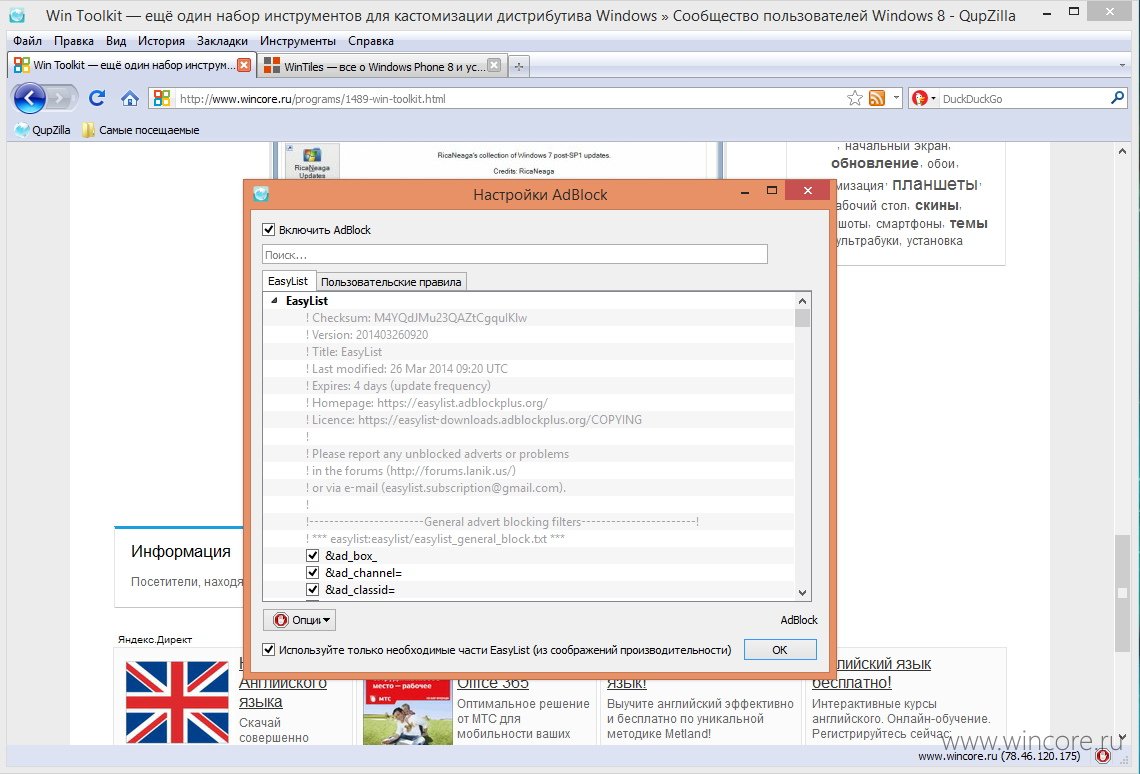1140x774 pixels.
Task: Switch to the WinTiles browser tab
Action: (382, 66)
